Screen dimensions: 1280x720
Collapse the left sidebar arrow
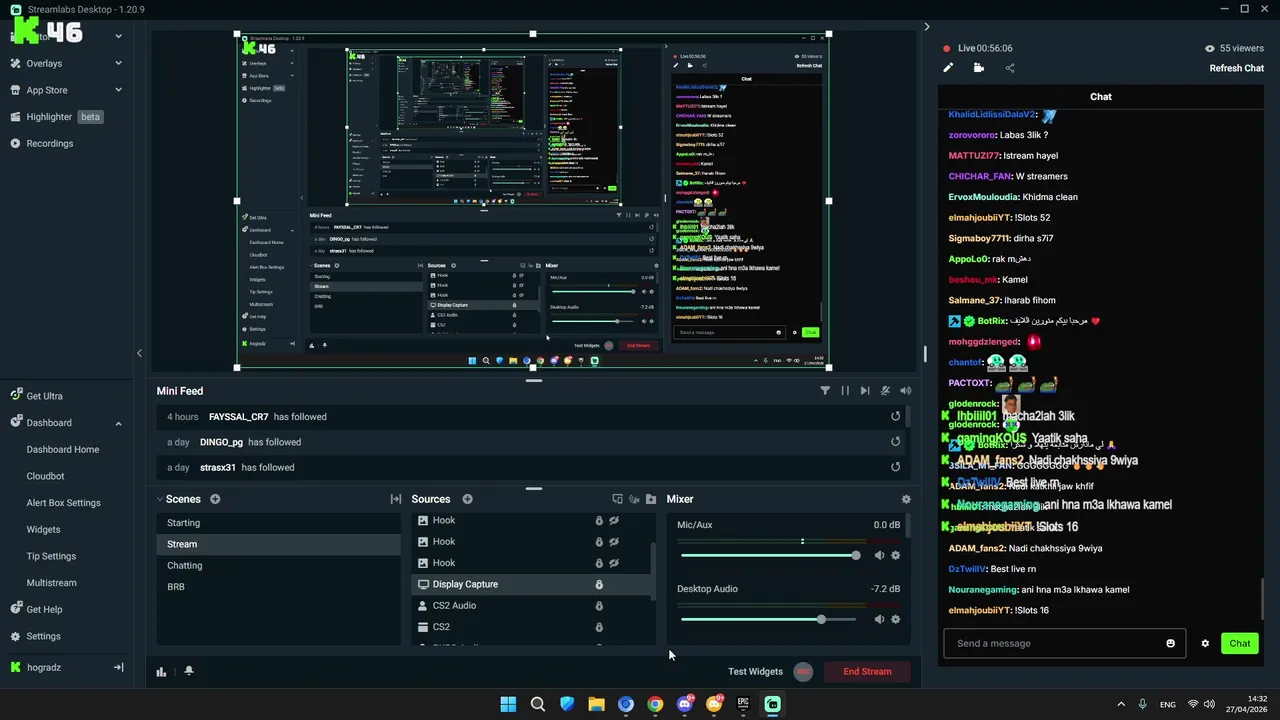139,353
